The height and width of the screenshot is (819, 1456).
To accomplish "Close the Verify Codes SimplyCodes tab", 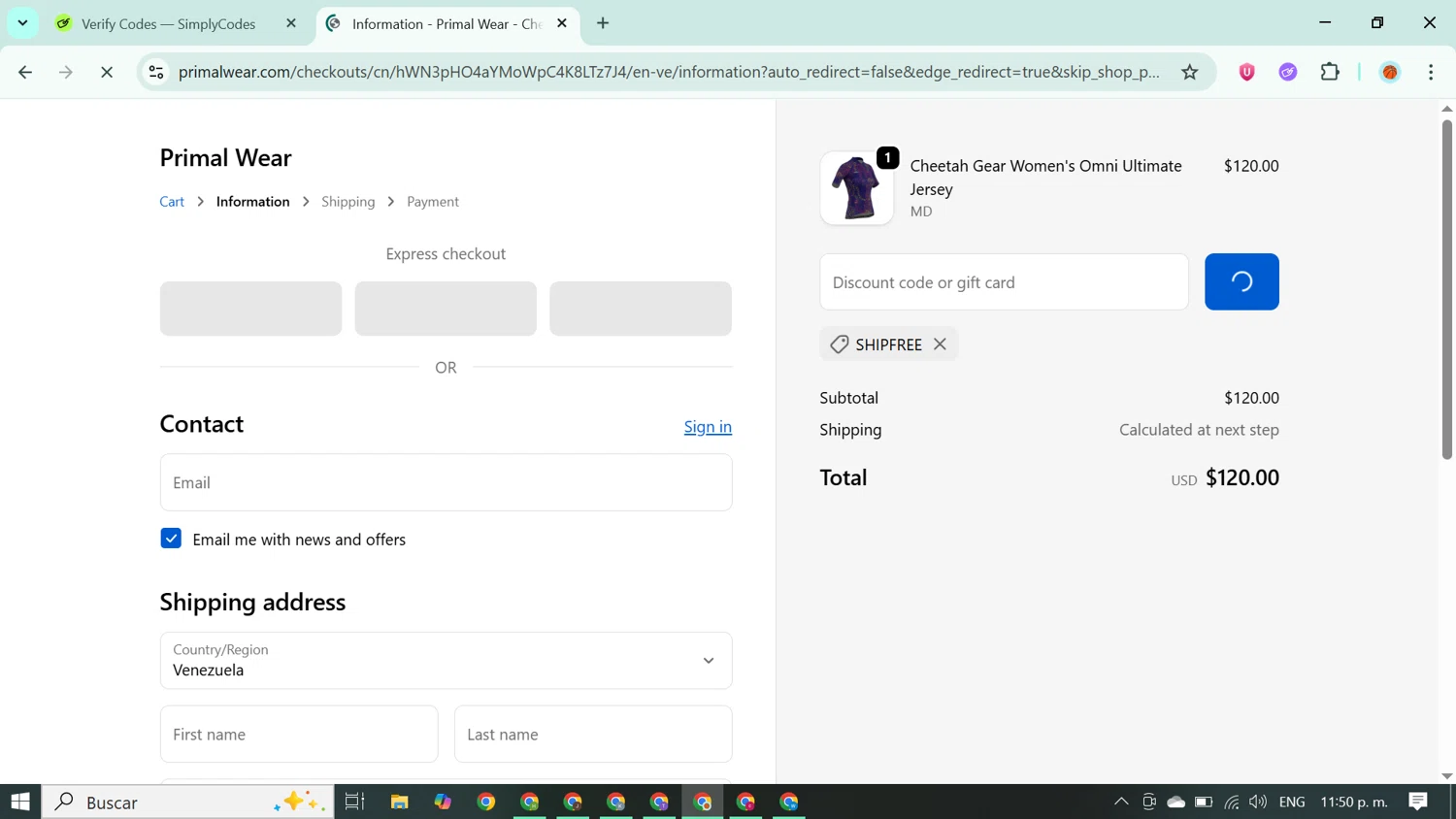I will click(291, 23).
